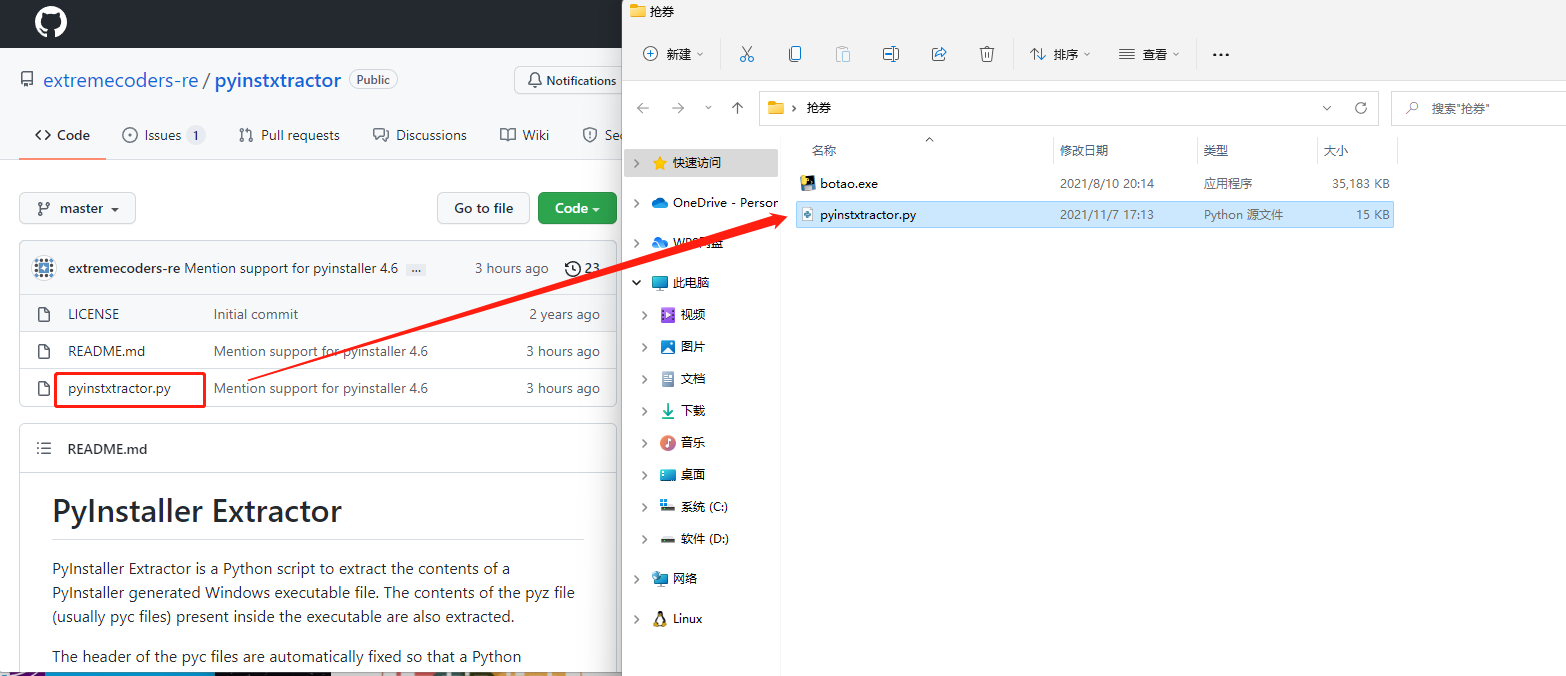This screenshot has width=1566, height=676.
Task: Switch to the Code tab on GitHub
Action: click(62, 135)
